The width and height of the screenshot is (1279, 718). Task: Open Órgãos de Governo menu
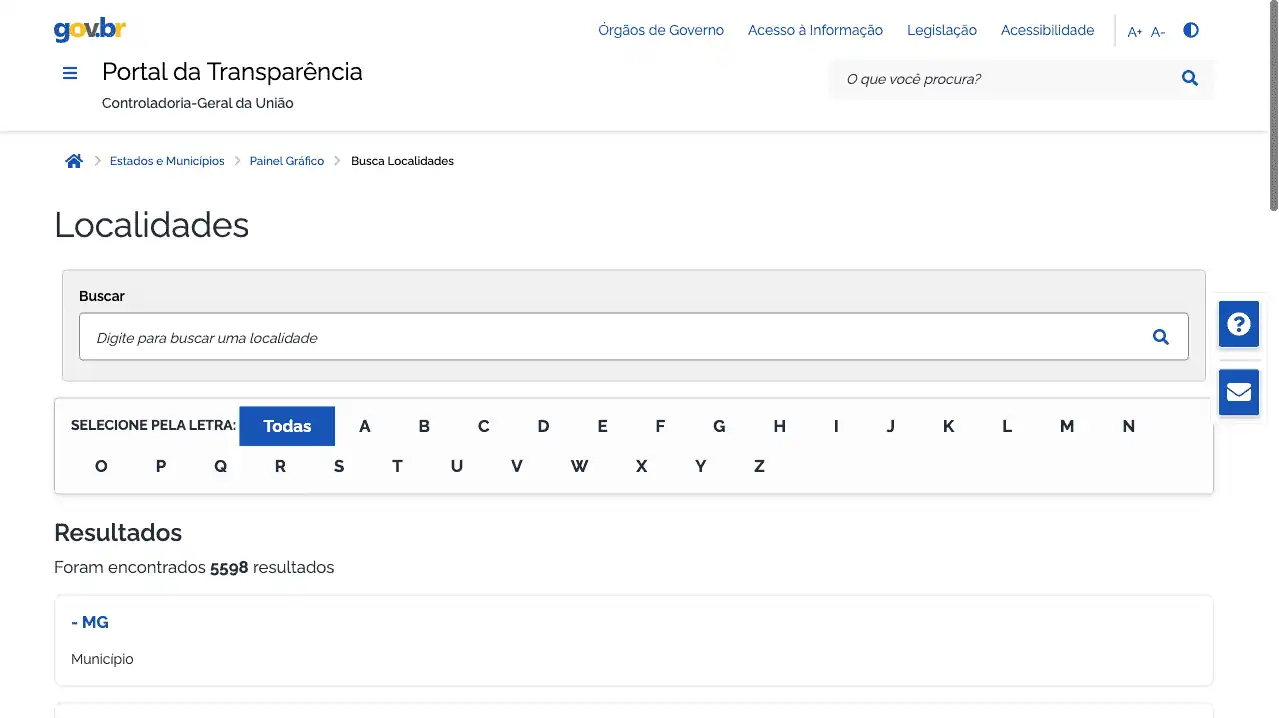click(660, 30)
